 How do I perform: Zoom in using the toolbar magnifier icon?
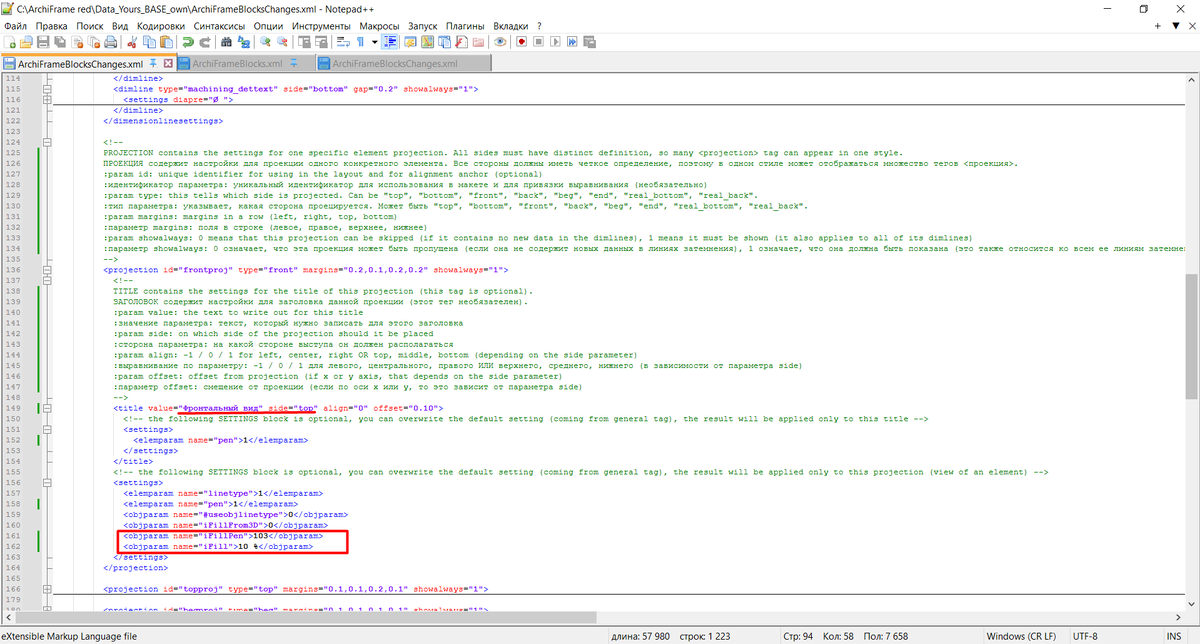pos(265,42)
